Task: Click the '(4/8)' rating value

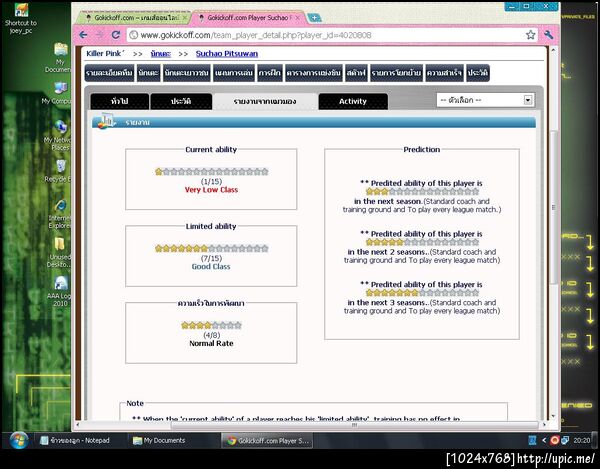Action: click(x=211, y=335)
